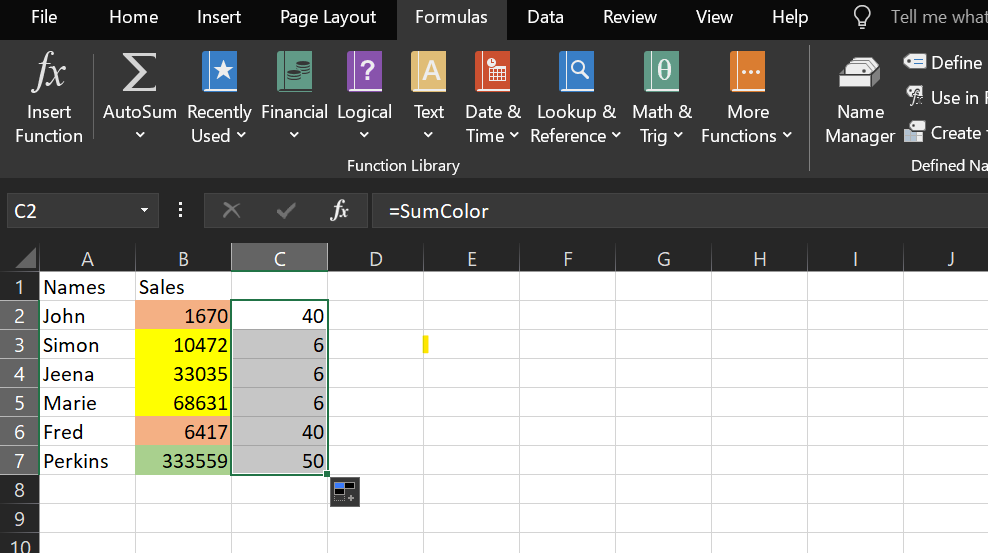Click the formula bar fx button
The height and width of the screenshot is (553, 988).
[x=340, y=210]
